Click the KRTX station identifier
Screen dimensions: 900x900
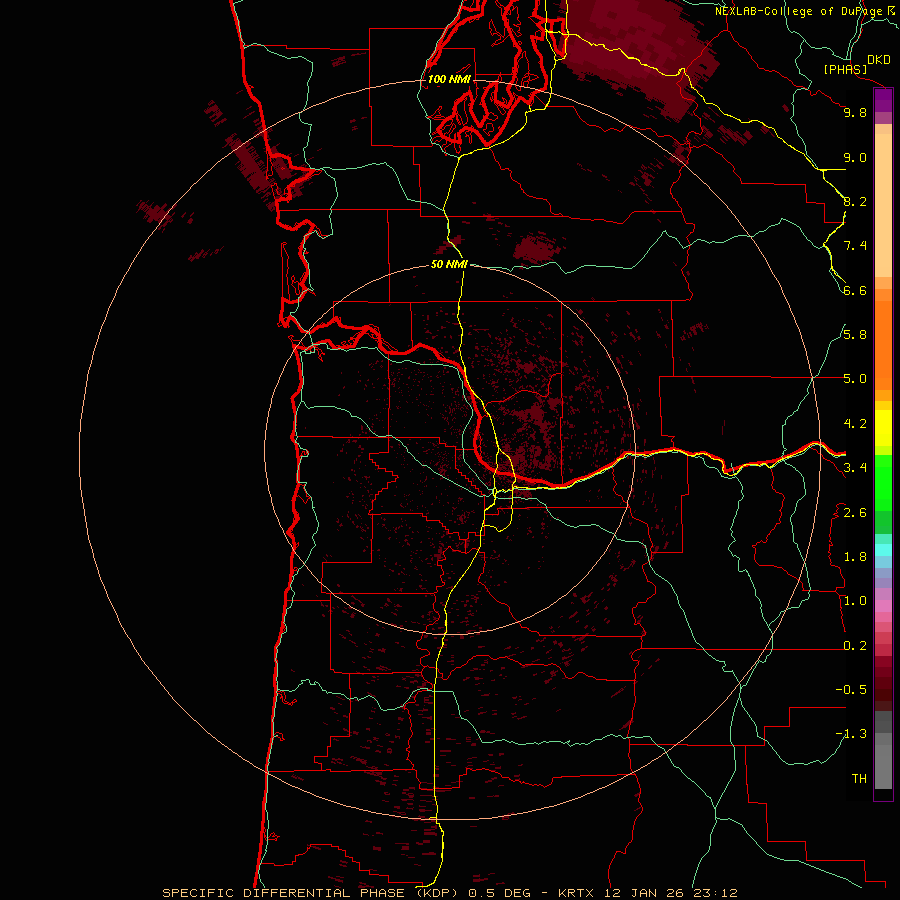click(x=577, y=893)
